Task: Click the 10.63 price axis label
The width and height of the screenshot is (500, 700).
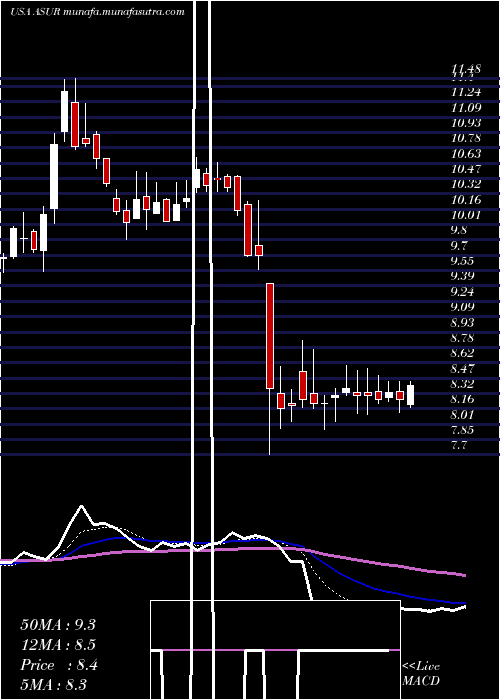Action: coord(466,154)
